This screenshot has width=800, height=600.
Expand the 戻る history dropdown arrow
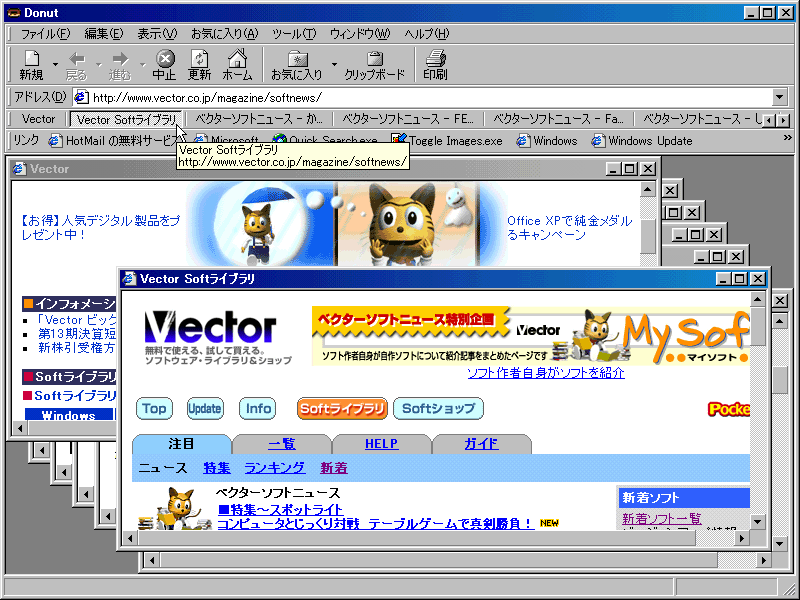click(98, 65)
